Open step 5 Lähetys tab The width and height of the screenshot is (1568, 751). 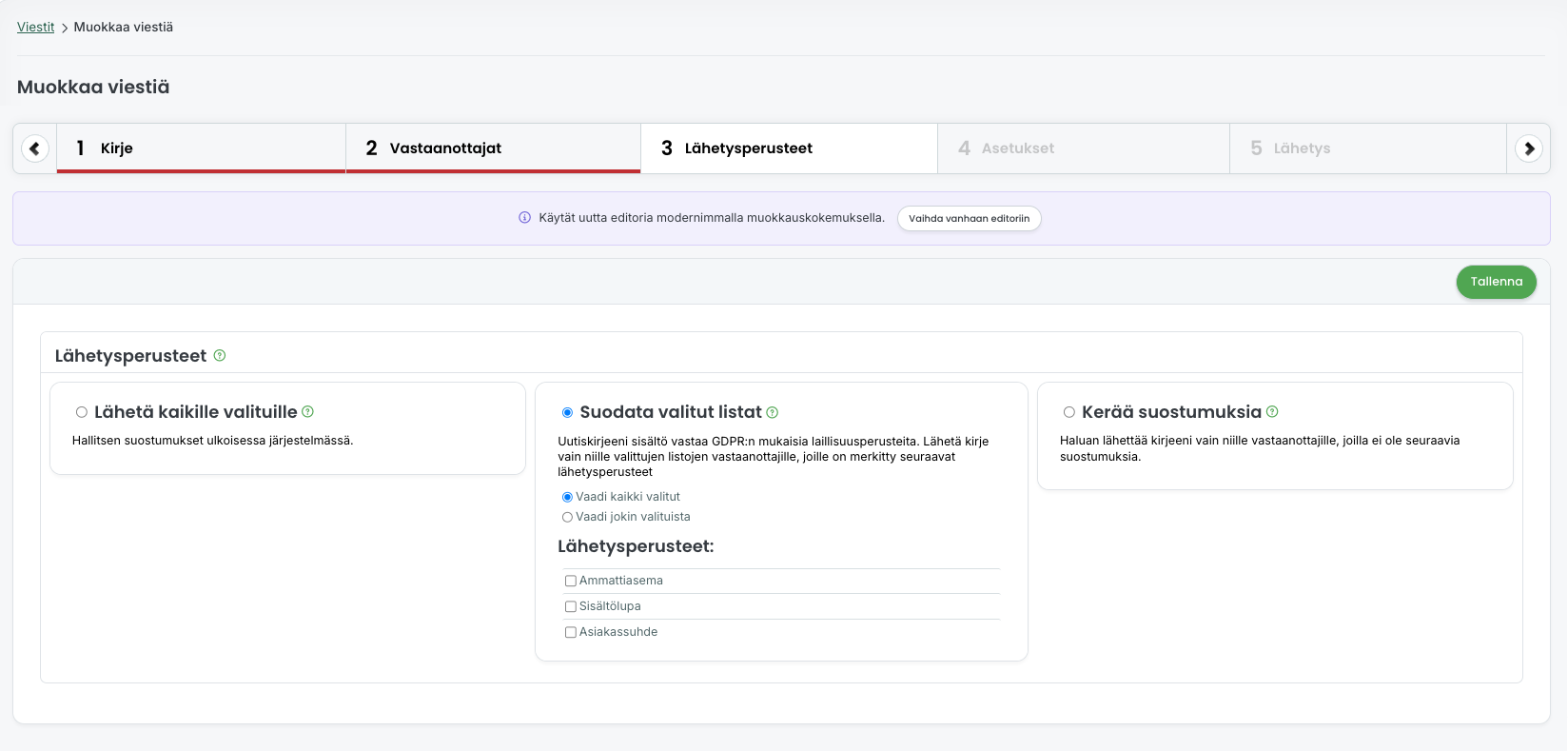point(1368,148)
